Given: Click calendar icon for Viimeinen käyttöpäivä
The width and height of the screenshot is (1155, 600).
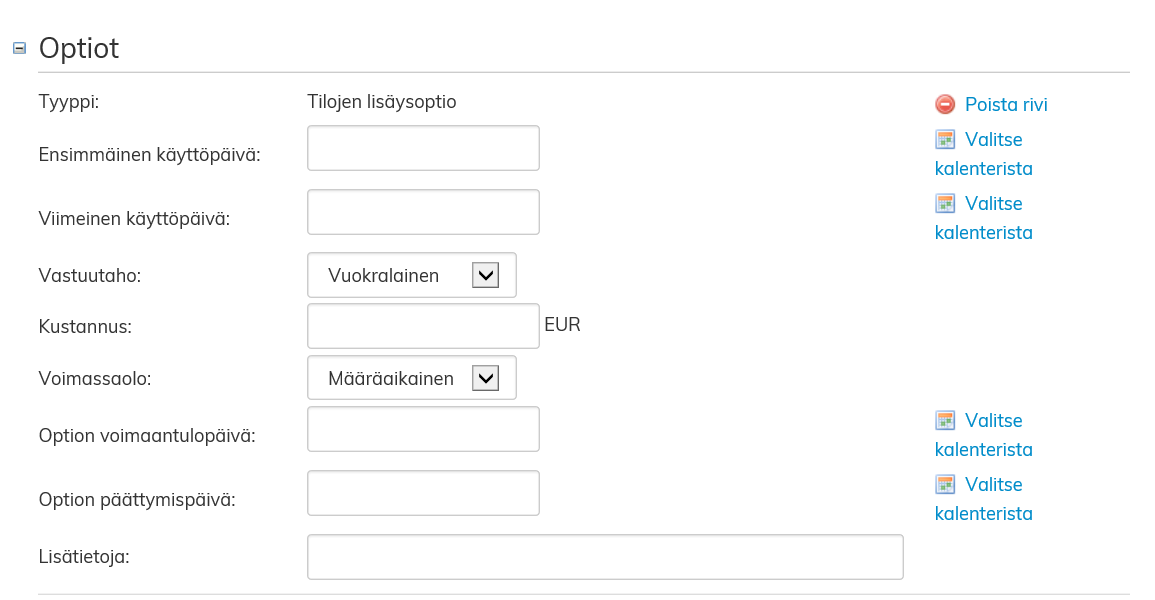Looking at the screenshot, I should point(945,204).
